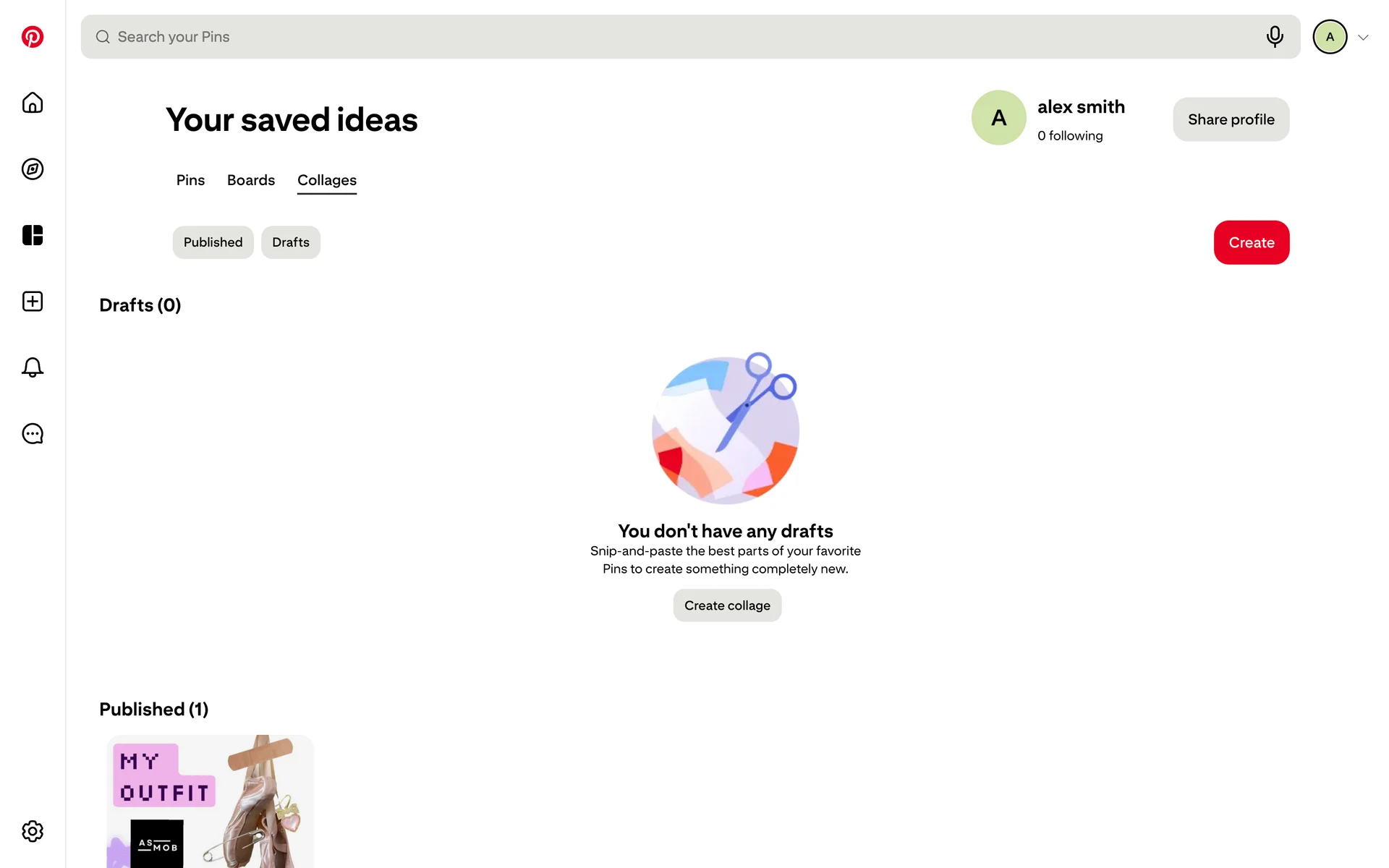Click the Pinterest logo icon
The image size is (1389, 868).
tap(33, 37)
